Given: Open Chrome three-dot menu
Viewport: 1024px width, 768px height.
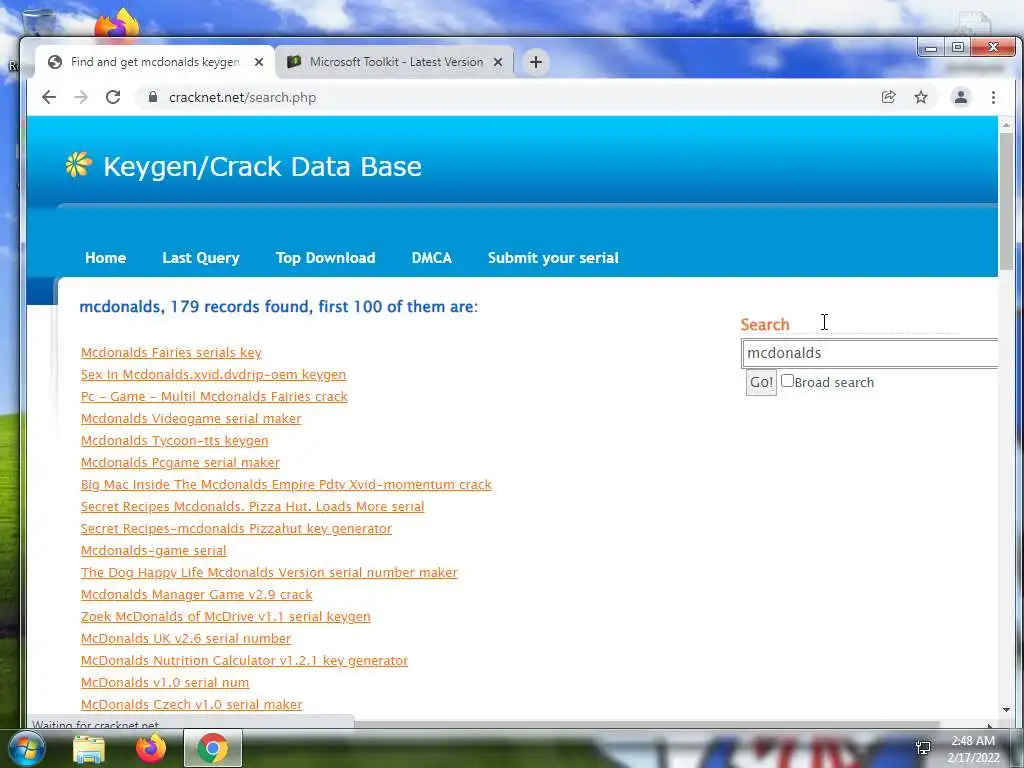Looking at the screenshot, I should [x=993, y=97].
